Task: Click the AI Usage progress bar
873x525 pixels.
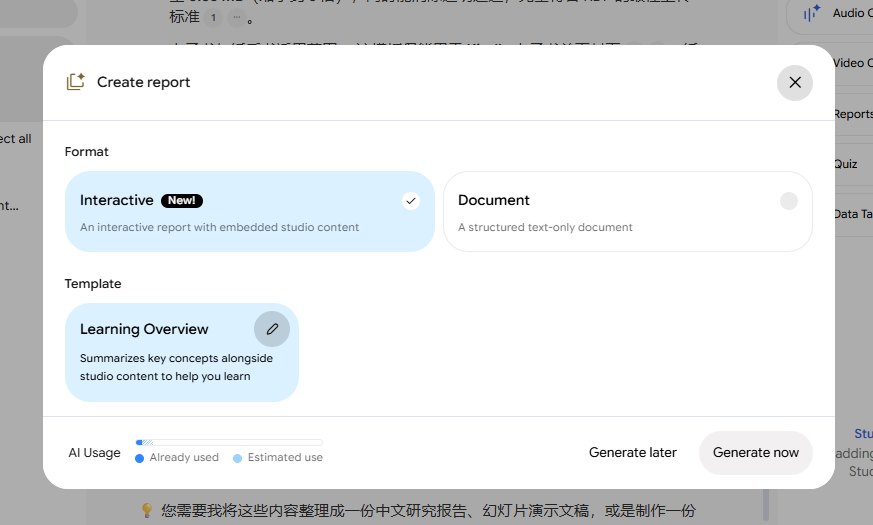Action: click(x=229, y=443)
